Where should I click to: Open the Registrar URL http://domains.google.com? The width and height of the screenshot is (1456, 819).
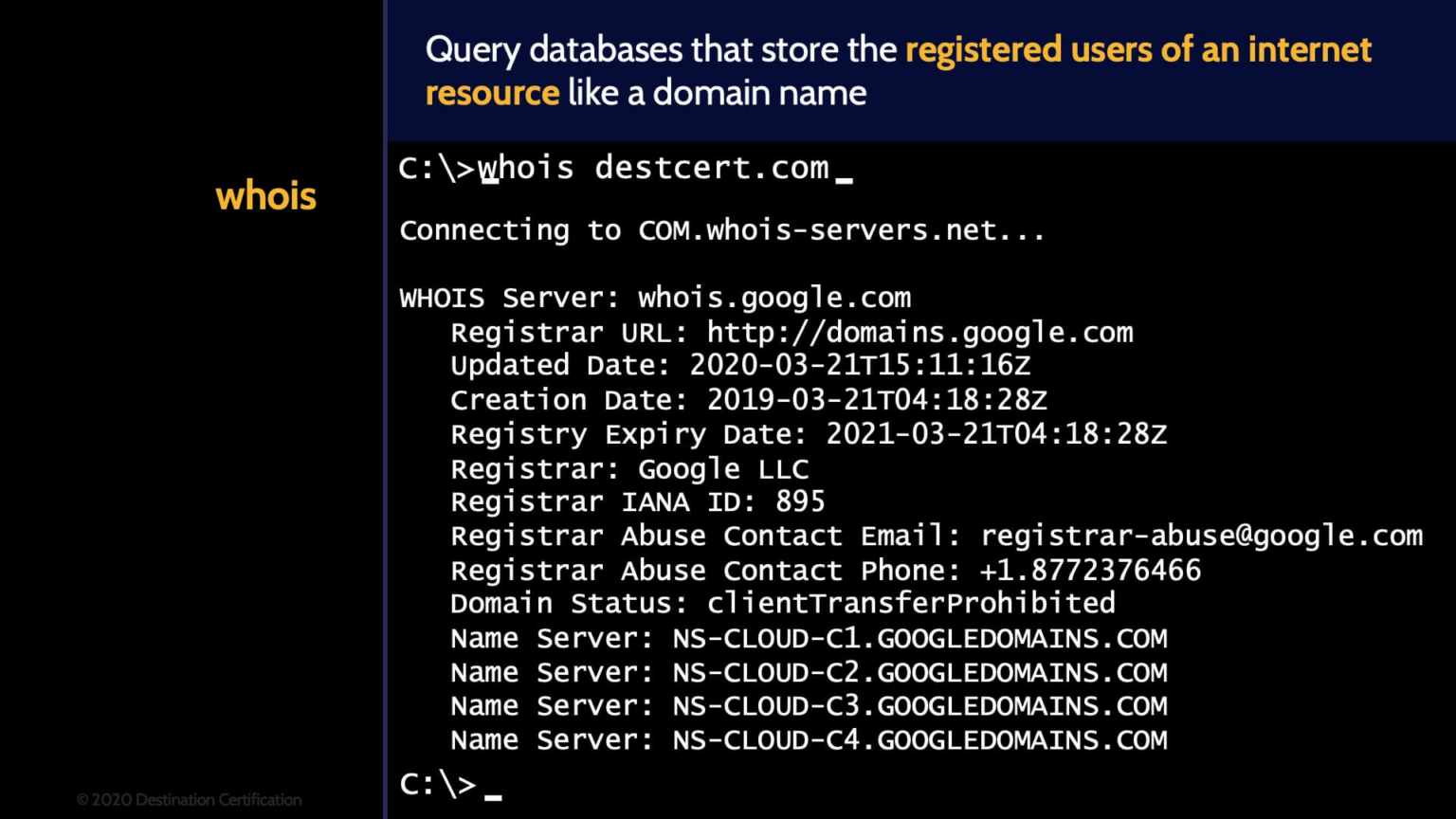click(918, 332)
